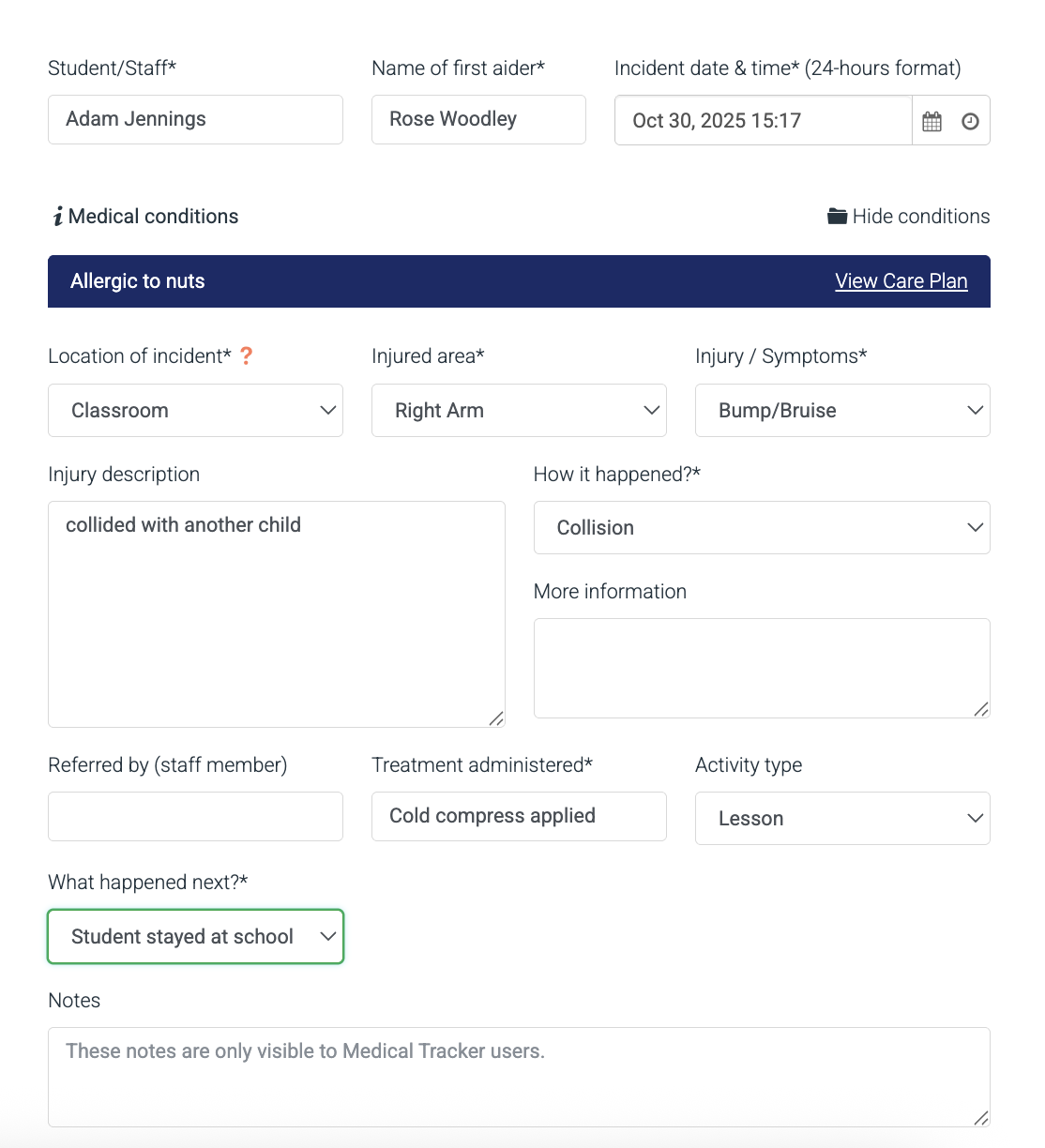The image size is (1045, 1148).
Task: Focus the More information text box
Action: tap(762, 666)
